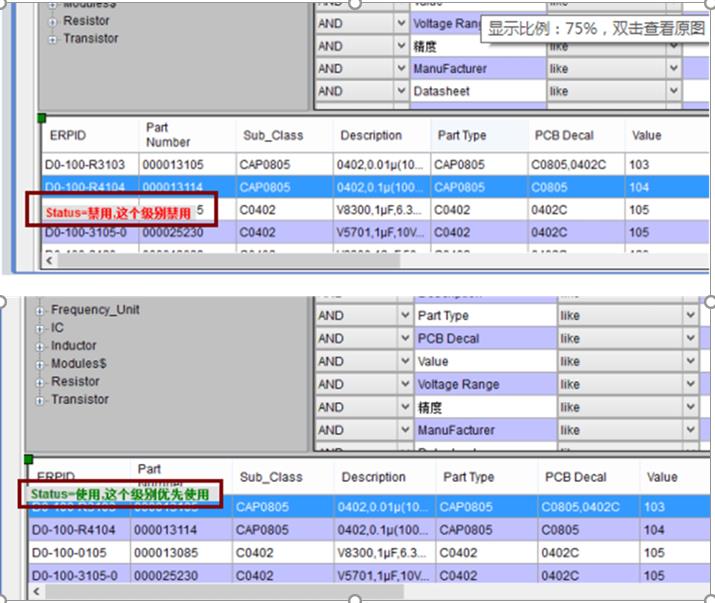
Task: Select Resistor label in the lower tree
Action: [x=75, y=381]
